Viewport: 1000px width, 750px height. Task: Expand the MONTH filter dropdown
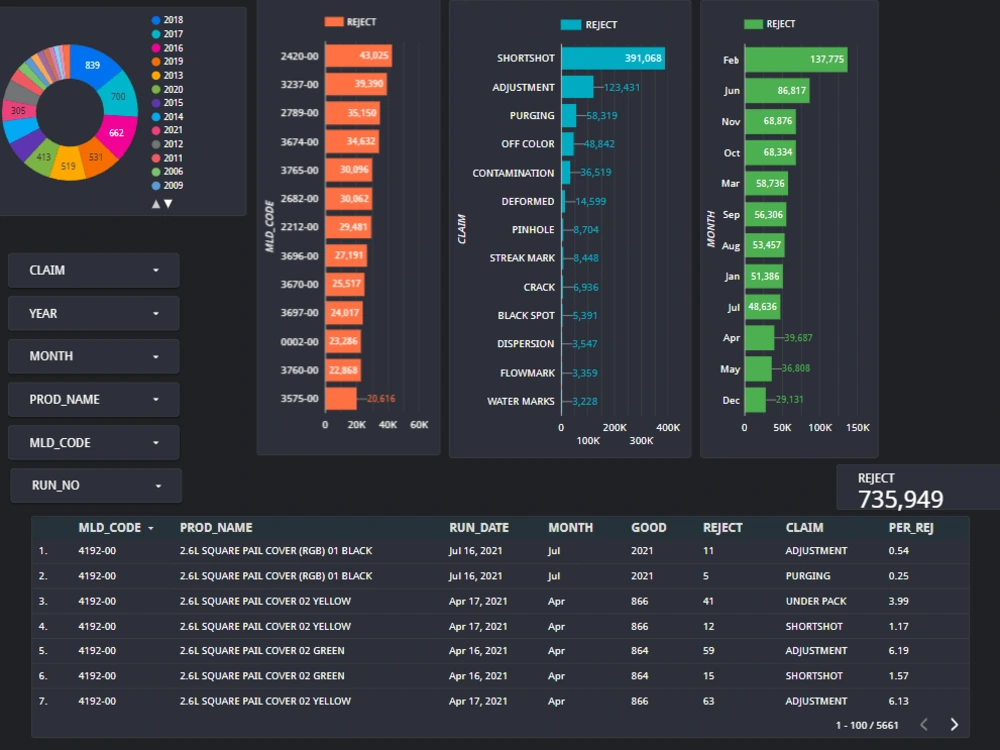93,356
